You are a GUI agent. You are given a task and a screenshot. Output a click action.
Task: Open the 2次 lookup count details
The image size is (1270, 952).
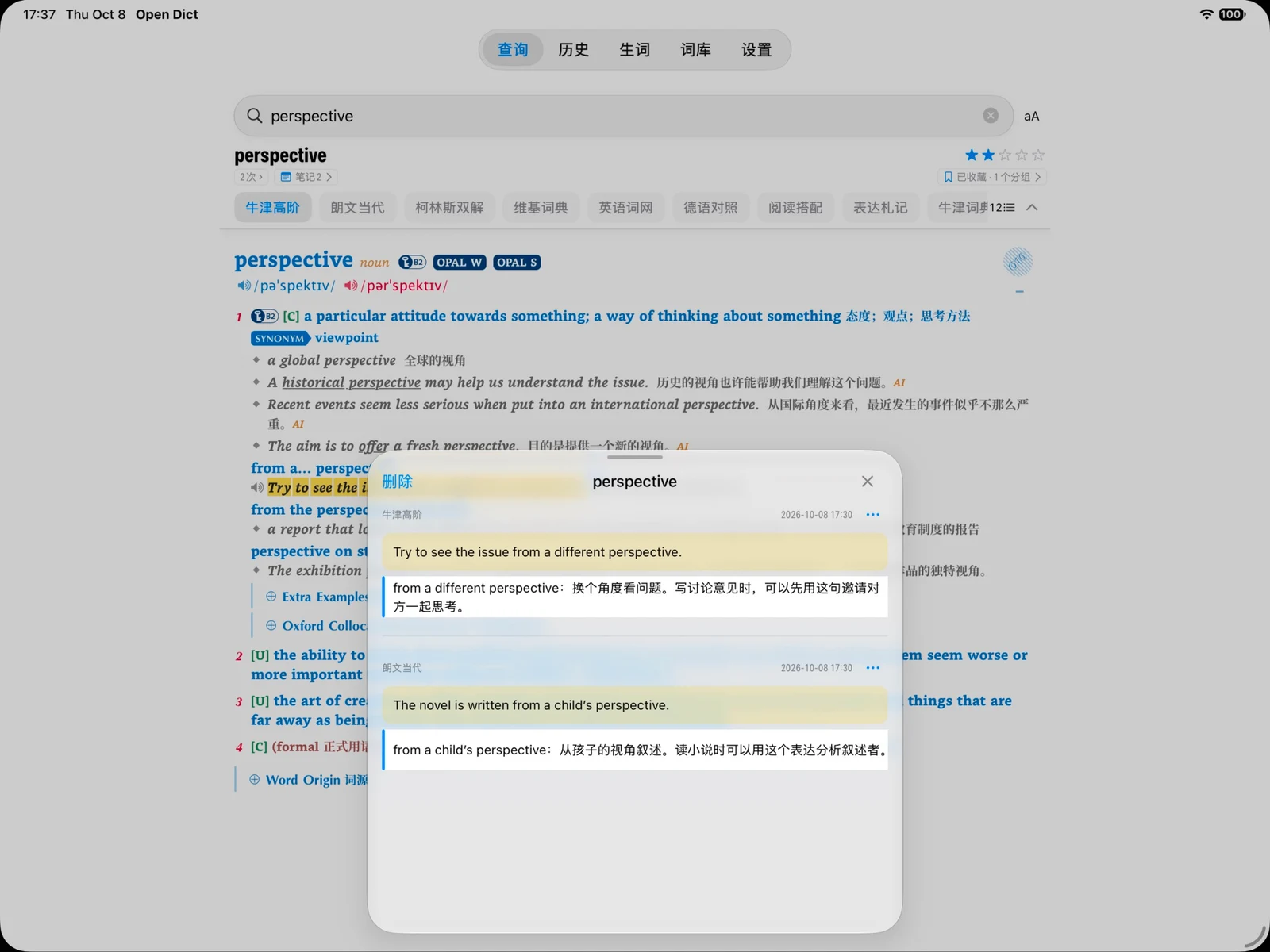click(x=251, y=177)
